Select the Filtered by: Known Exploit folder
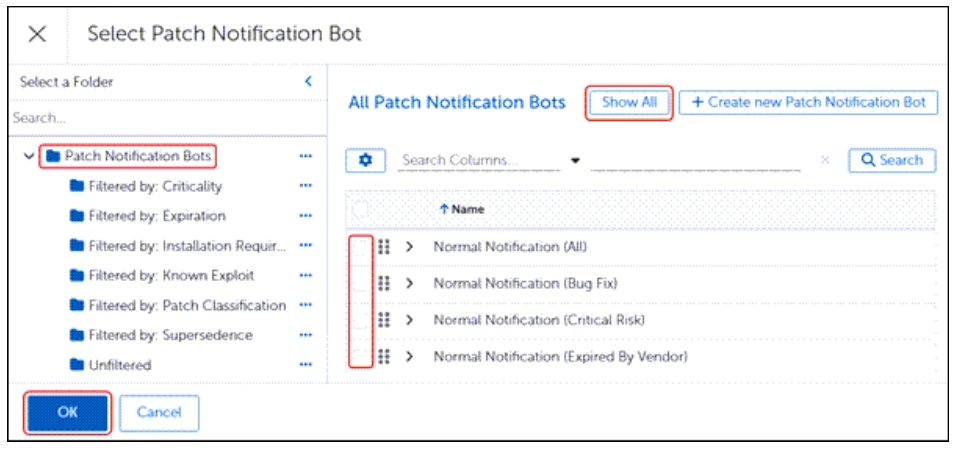 click(170, 275)
